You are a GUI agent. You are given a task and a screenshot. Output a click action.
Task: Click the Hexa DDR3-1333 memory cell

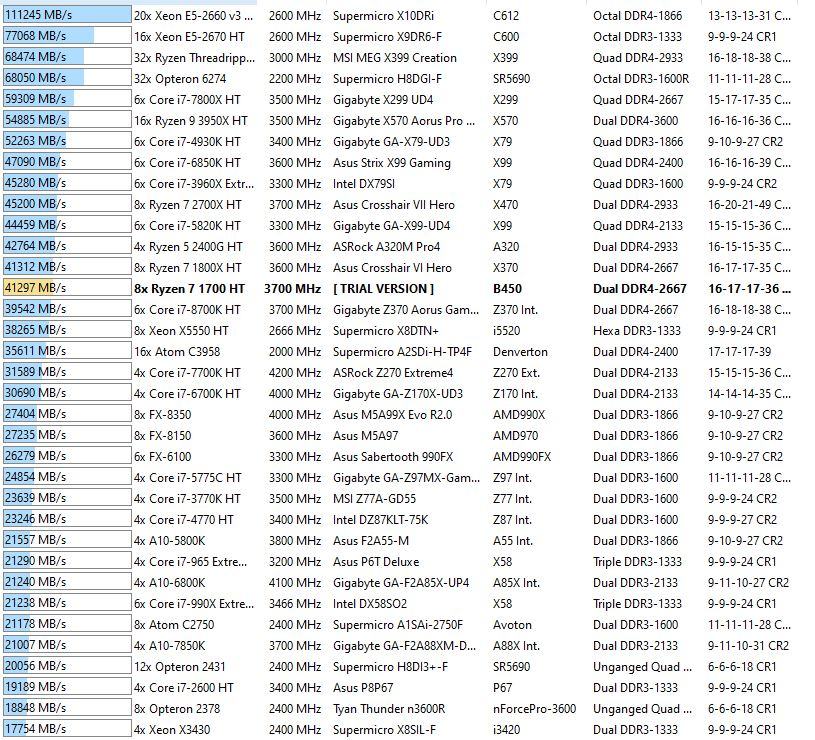637,331
